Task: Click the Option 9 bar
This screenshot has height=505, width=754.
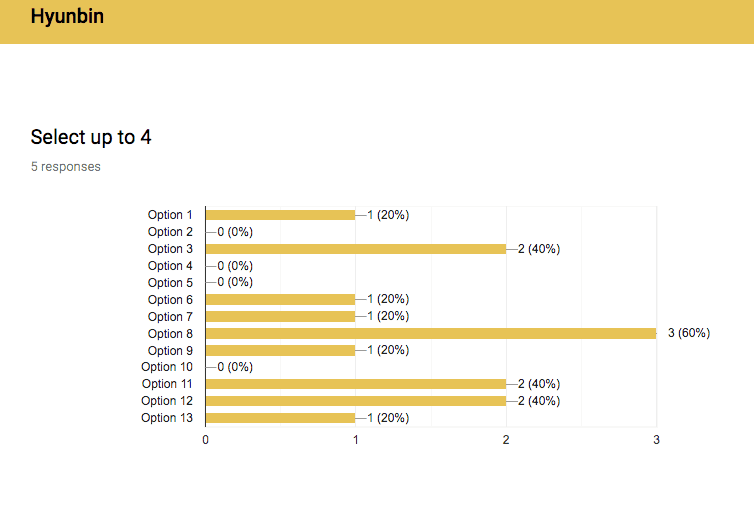Action: click(280, 350)
